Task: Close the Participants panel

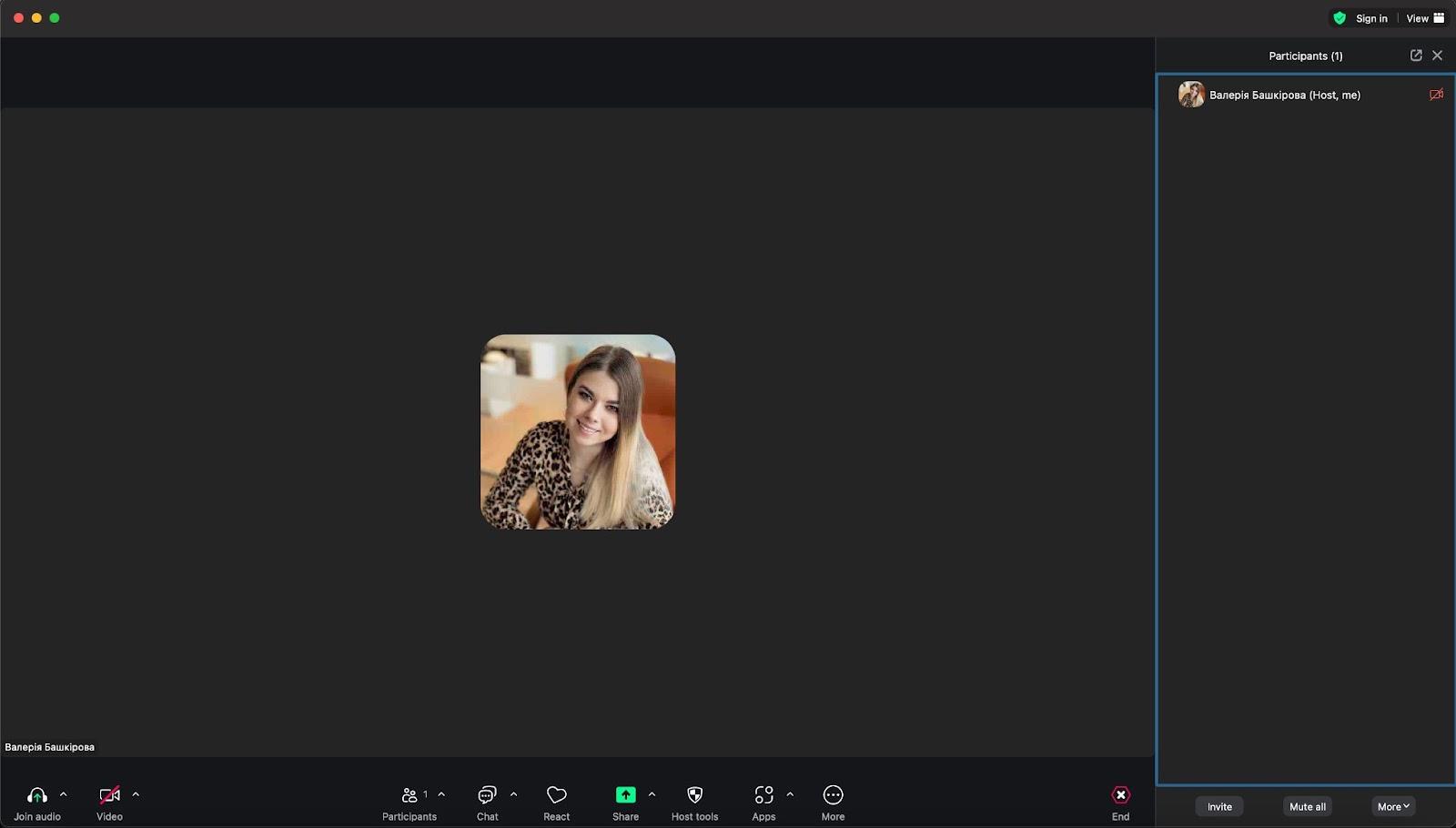Action: click(1438, 56)
